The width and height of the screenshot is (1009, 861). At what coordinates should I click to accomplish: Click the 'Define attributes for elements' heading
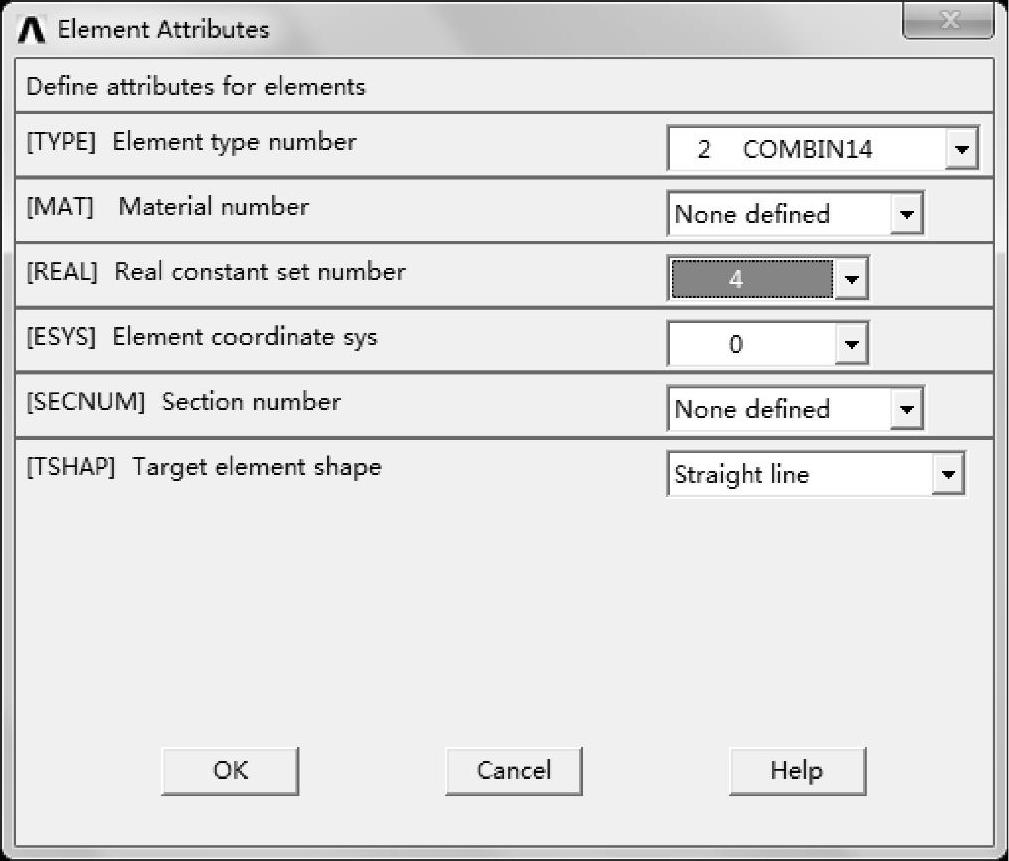[196, 87]
